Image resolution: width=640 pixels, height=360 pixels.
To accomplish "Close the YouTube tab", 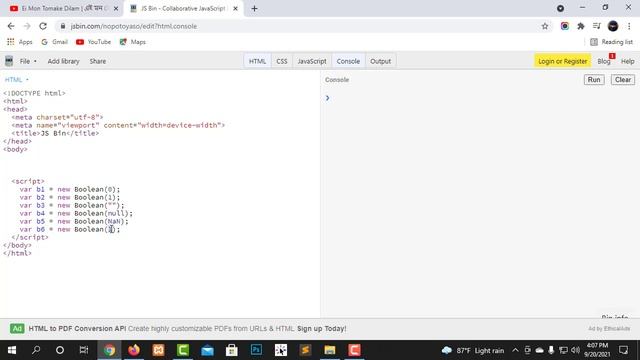I will point(116,9).
